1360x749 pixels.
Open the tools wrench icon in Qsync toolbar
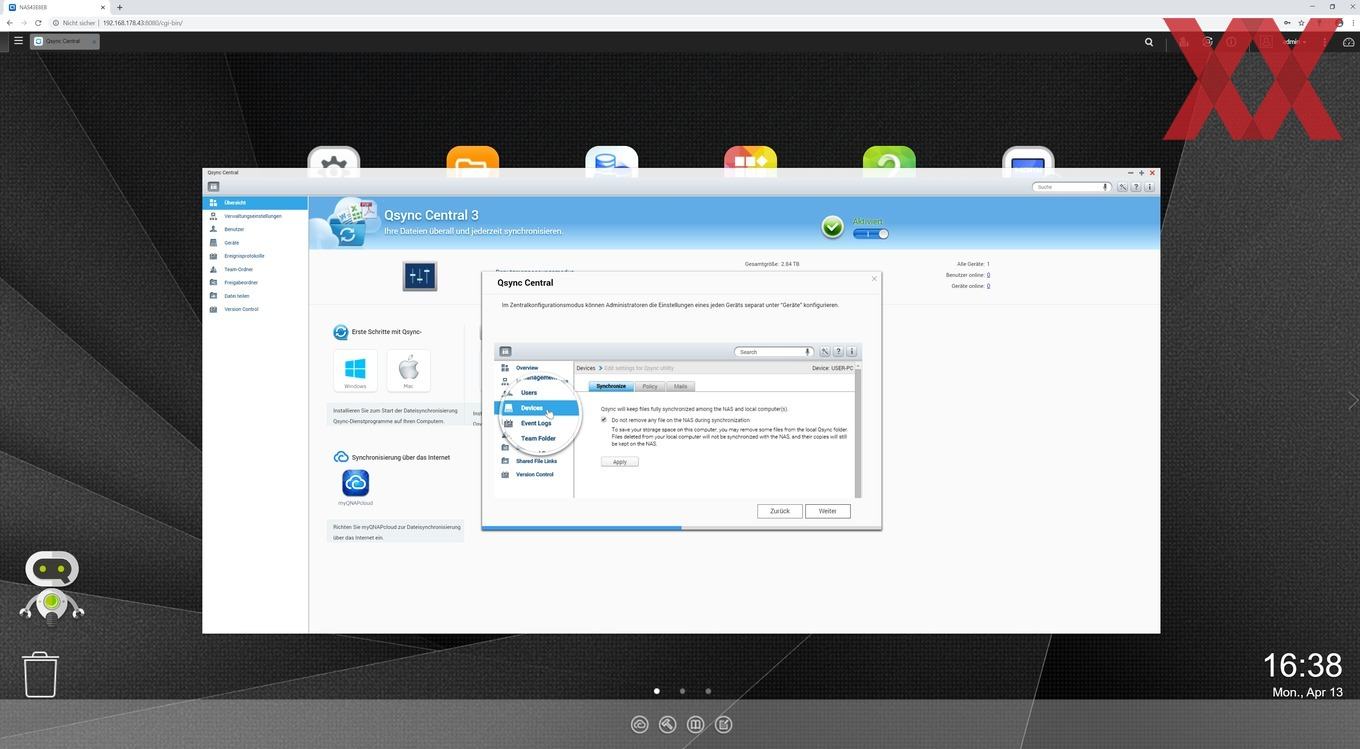1123,187
